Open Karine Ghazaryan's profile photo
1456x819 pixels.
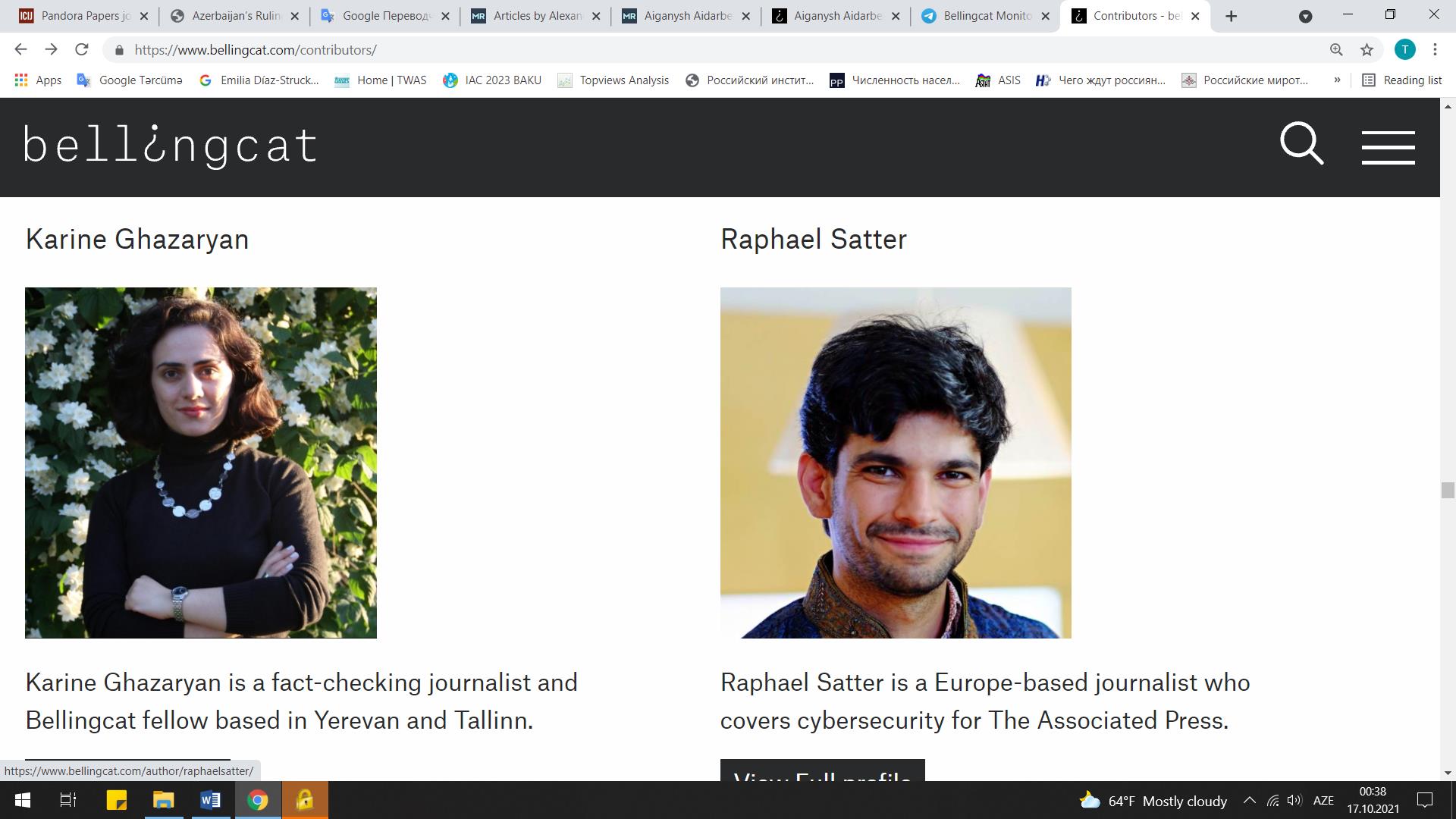coord(201,463)
